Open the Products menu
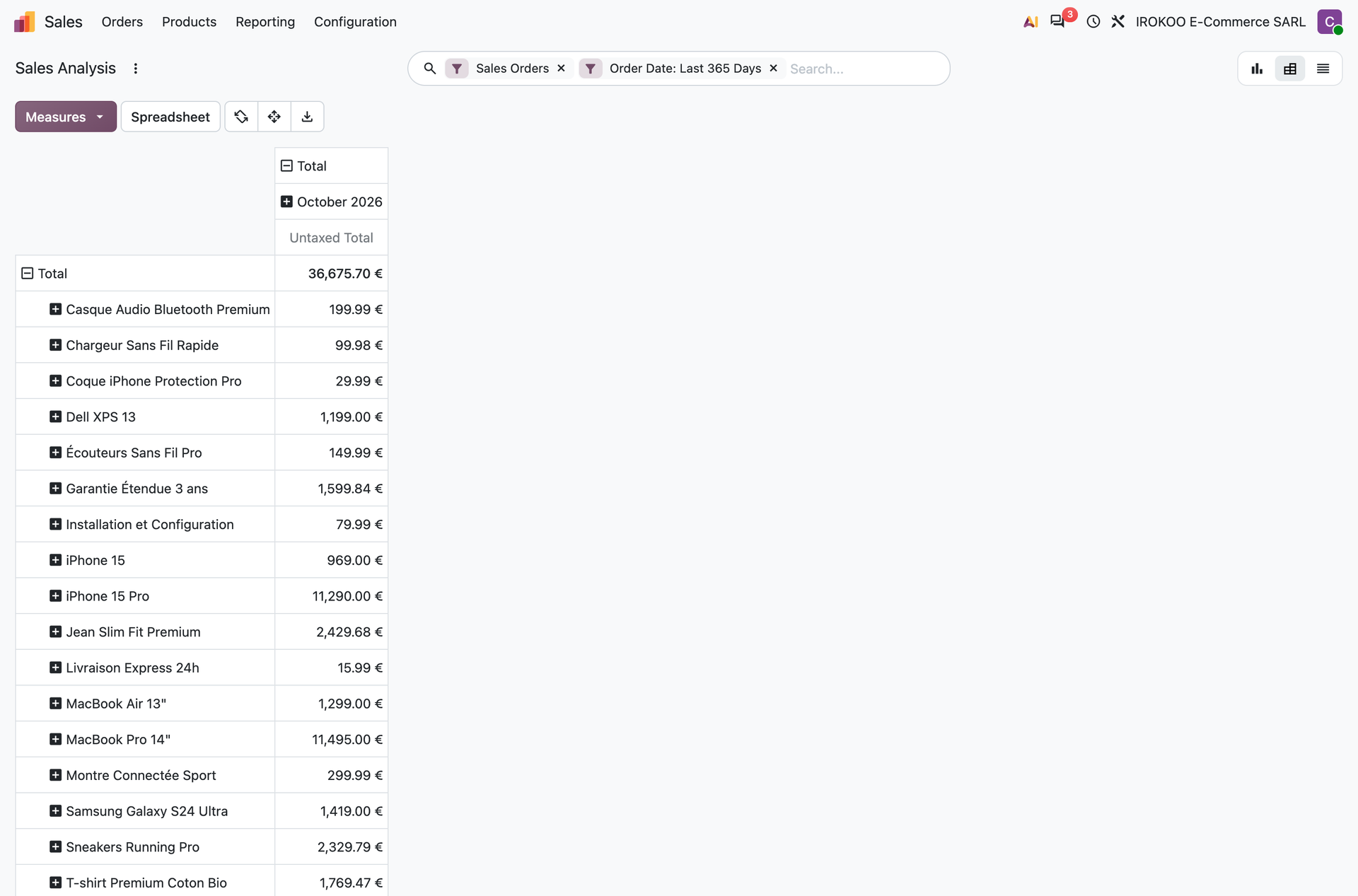The image size is (1358, 896). click(x=189, y=22)
